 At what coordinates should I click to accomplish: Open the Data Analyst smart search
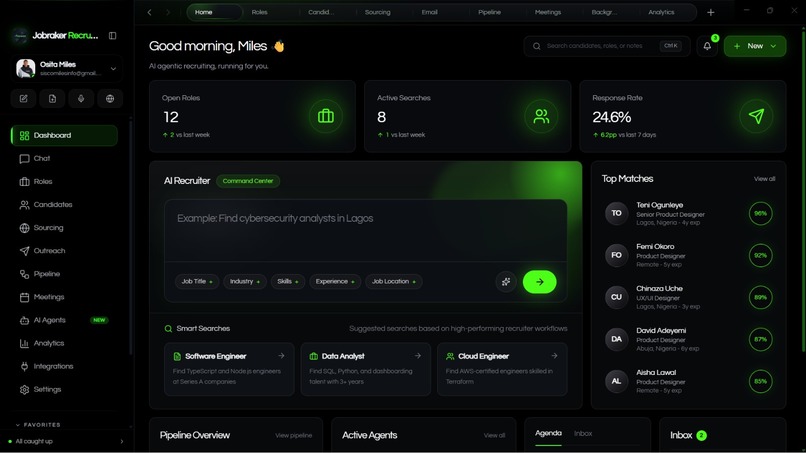[x=365, y=369]
